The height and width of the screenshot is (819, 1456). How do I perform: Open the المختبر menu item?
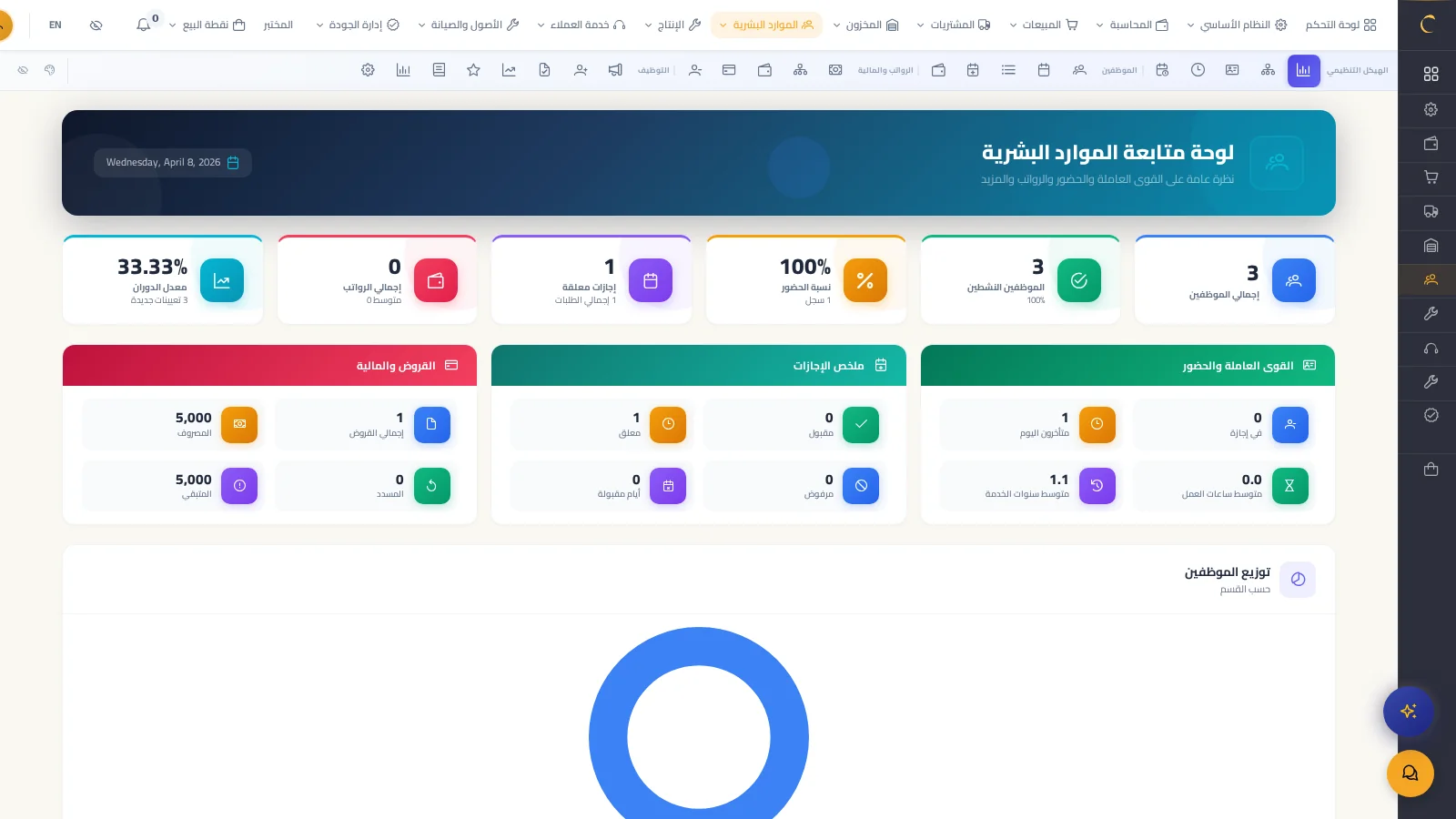click(x=278, y=25)
